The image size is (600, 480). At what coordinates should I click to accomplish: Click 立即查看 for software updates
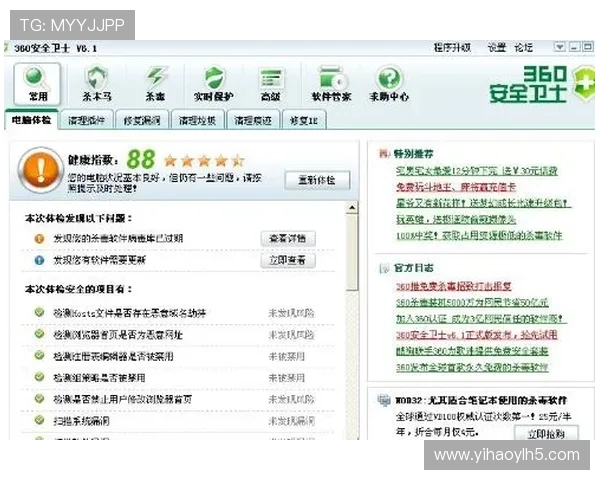pyautogui.click(x=288, y=261)
